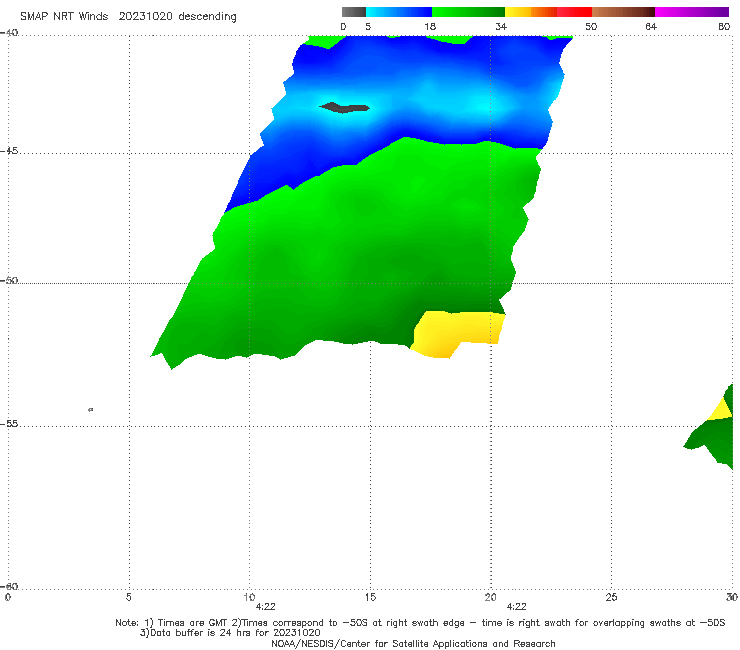Click the NOAA/NESDIS credit line

(x=413, y=644)
